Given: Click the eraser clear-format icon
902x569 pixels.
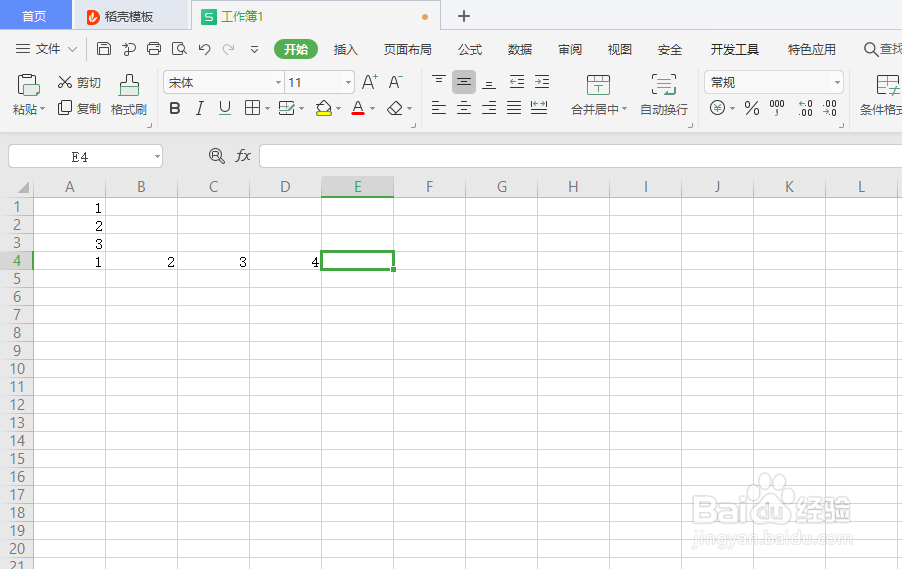Looking at the screenshot, I should point(395,108).
